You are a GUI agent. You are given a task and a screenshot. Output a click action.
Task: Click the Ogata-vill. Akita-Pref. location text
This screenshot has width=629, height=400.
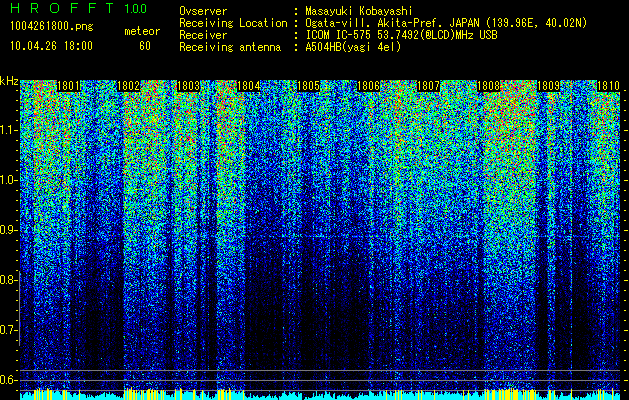[x=446, y=23]
